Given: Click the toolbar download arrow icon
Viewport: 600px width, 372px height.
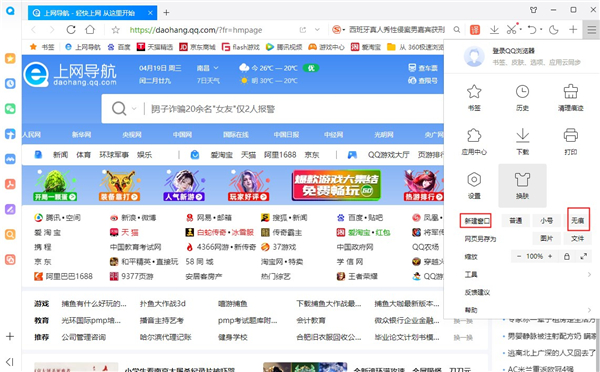Looking at the screenshot, I should click(x=494, y=29).
